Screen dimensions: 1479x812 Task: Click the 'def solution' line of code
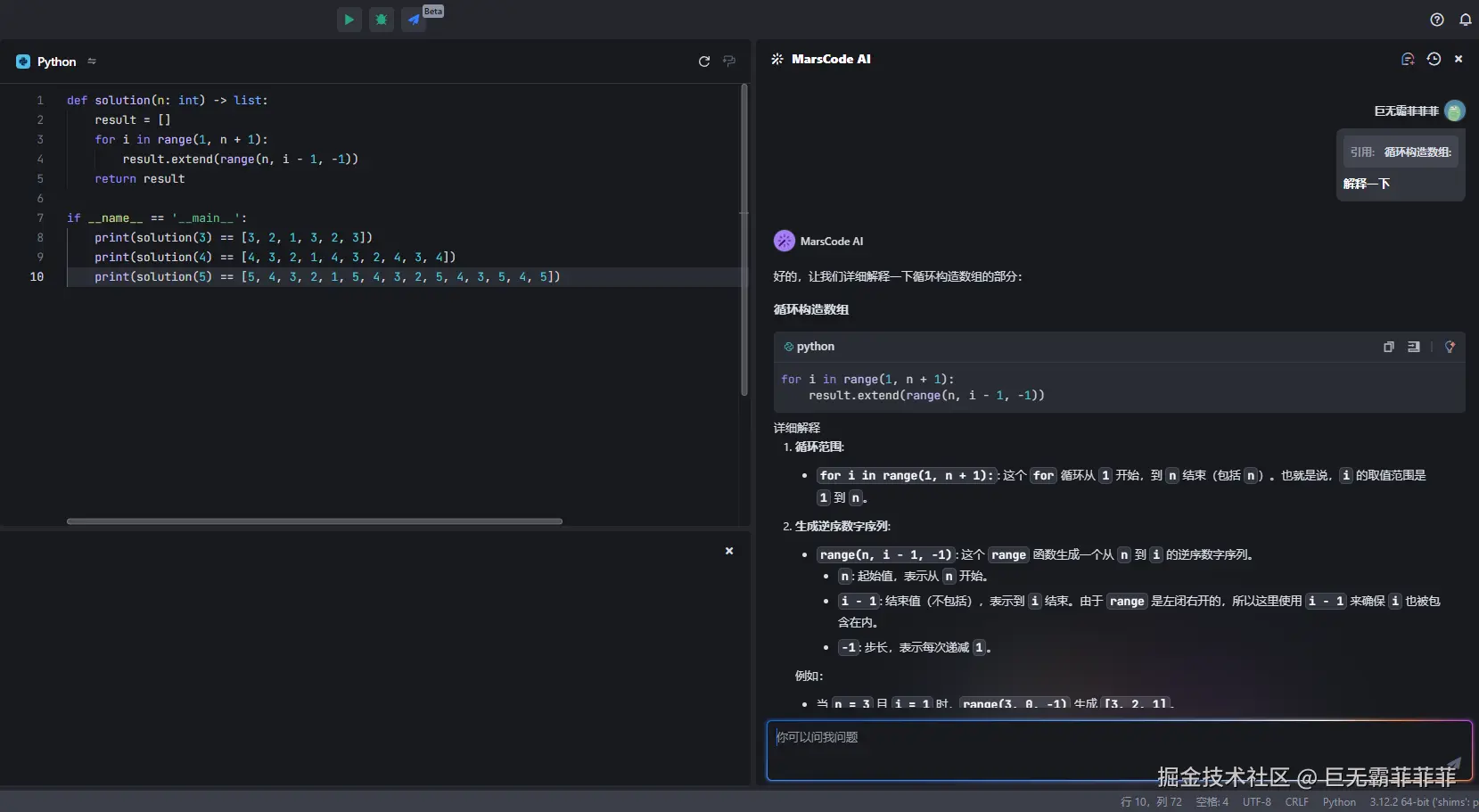point(168,100)
